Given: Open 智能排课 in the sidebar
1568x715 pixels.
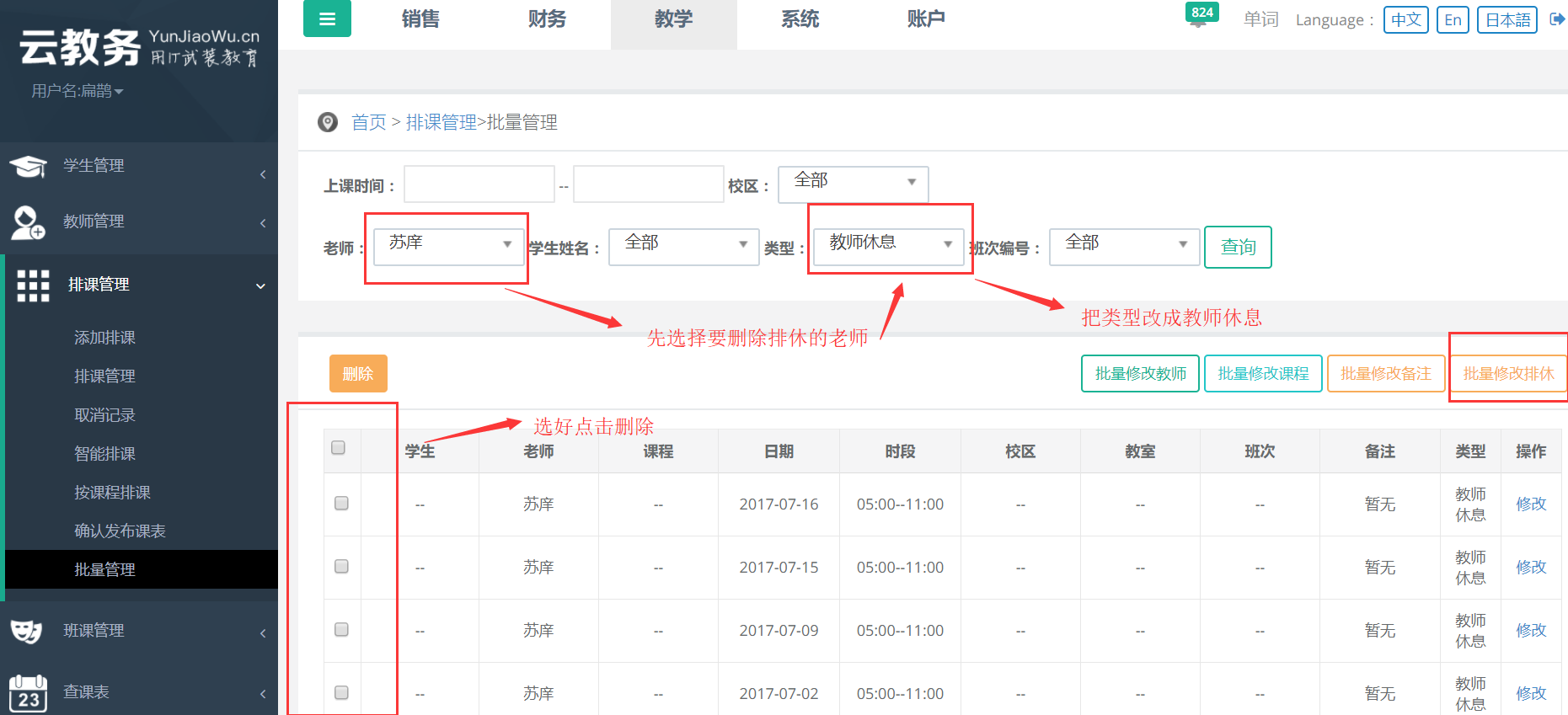Looking at the screenshot, I should [104, 454].
